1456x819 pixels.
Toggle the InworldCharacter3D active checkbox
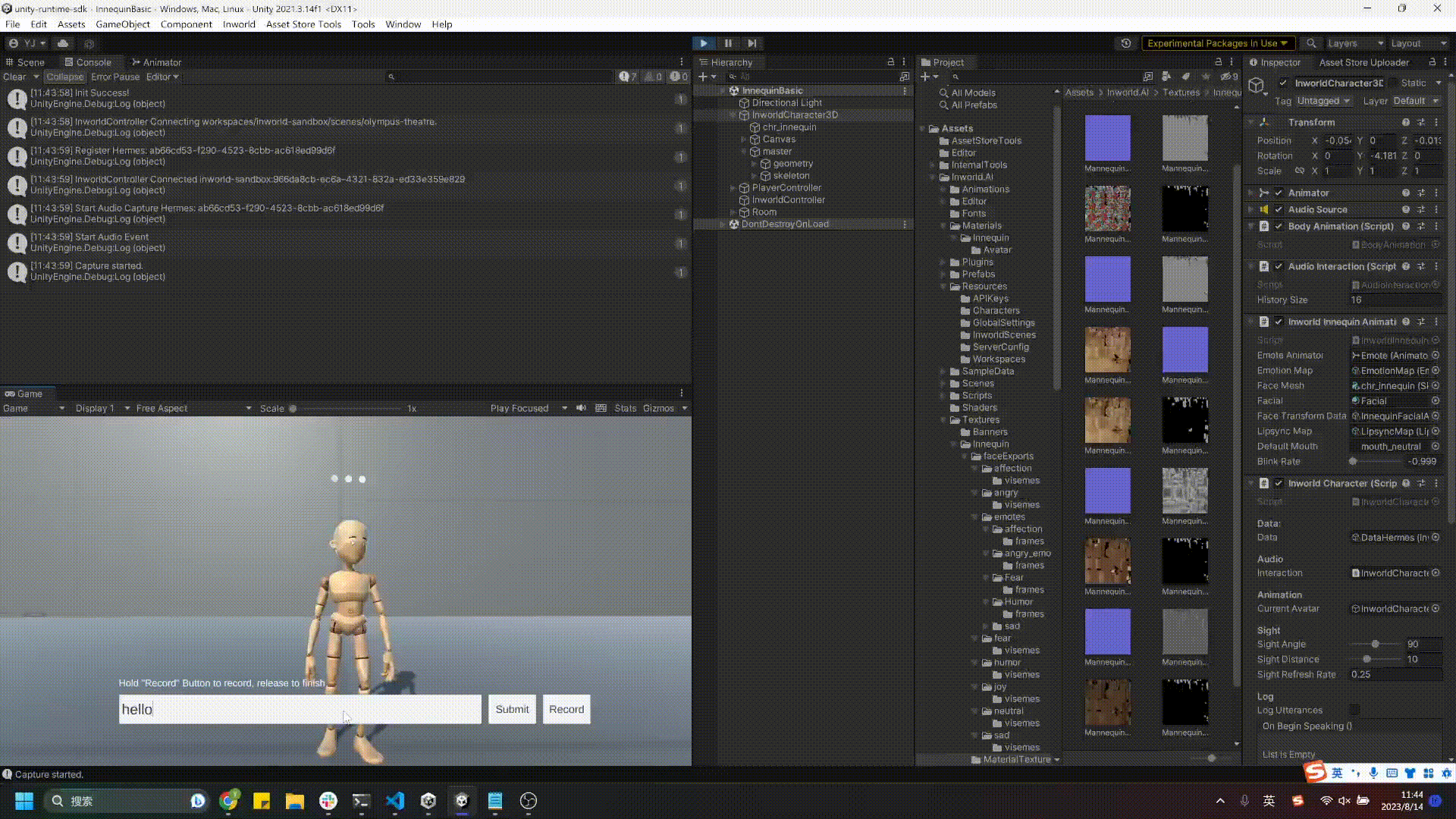pyautogui.click(x=1283, y=83)
